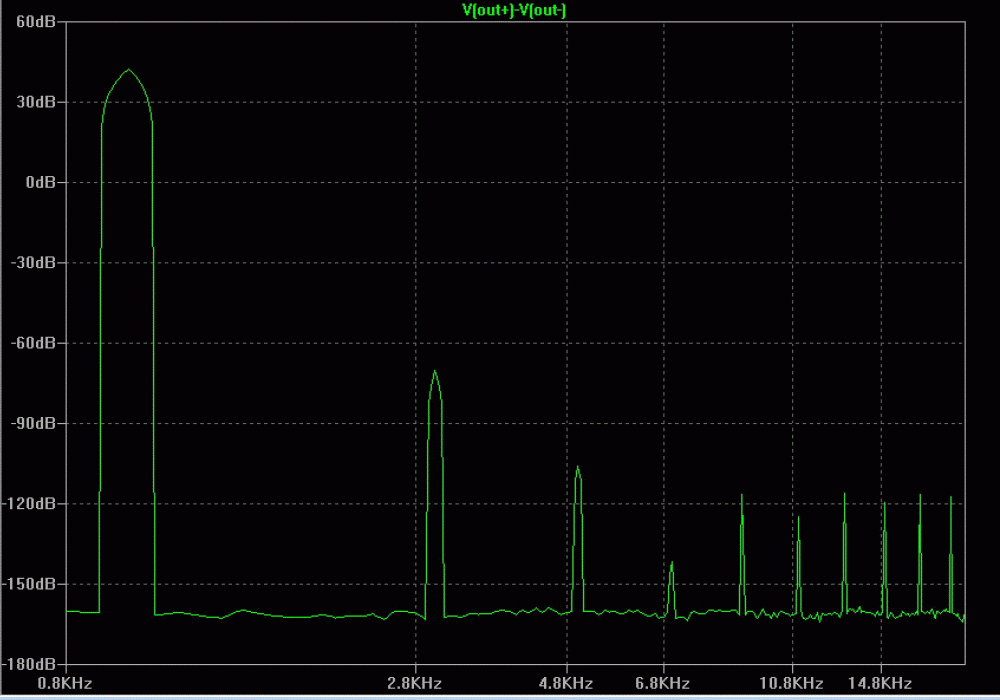
Task: Click the small peak near 6.8KHz
Action: pos(672,562)
